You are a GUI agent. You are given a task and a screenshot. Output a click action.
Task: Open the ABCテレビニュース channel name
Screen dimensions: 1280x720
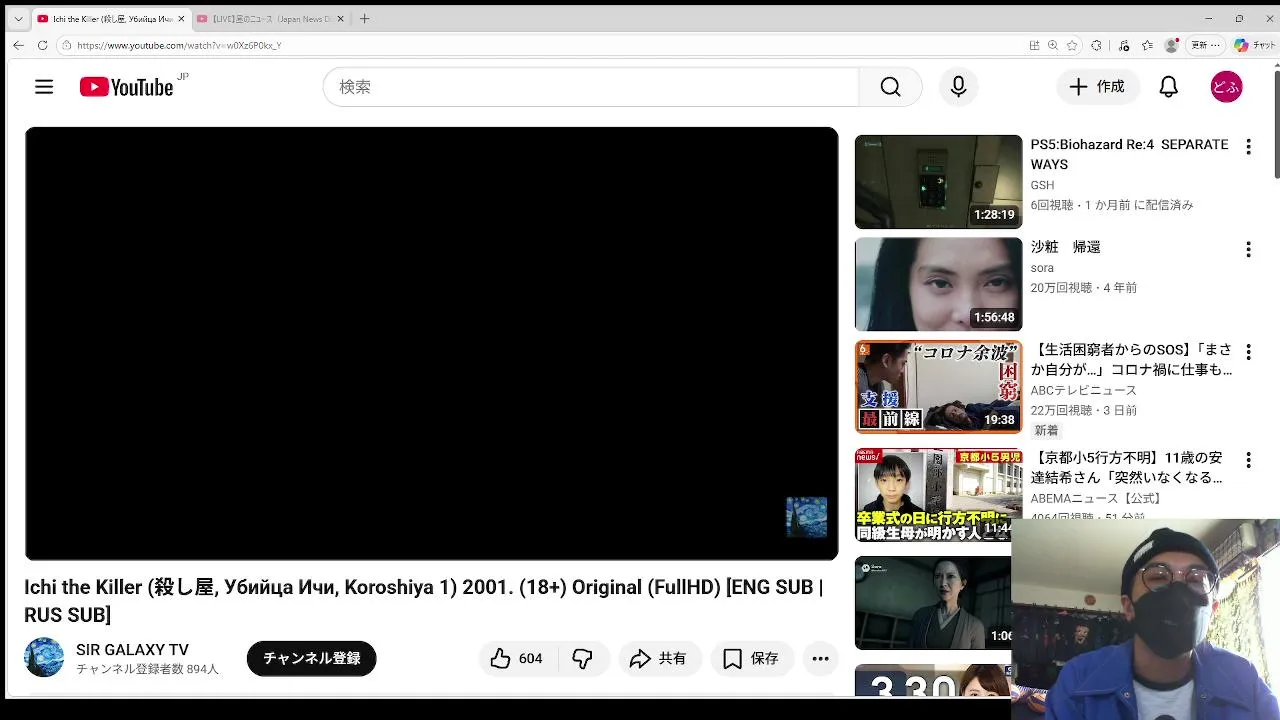pos(1083,390)
